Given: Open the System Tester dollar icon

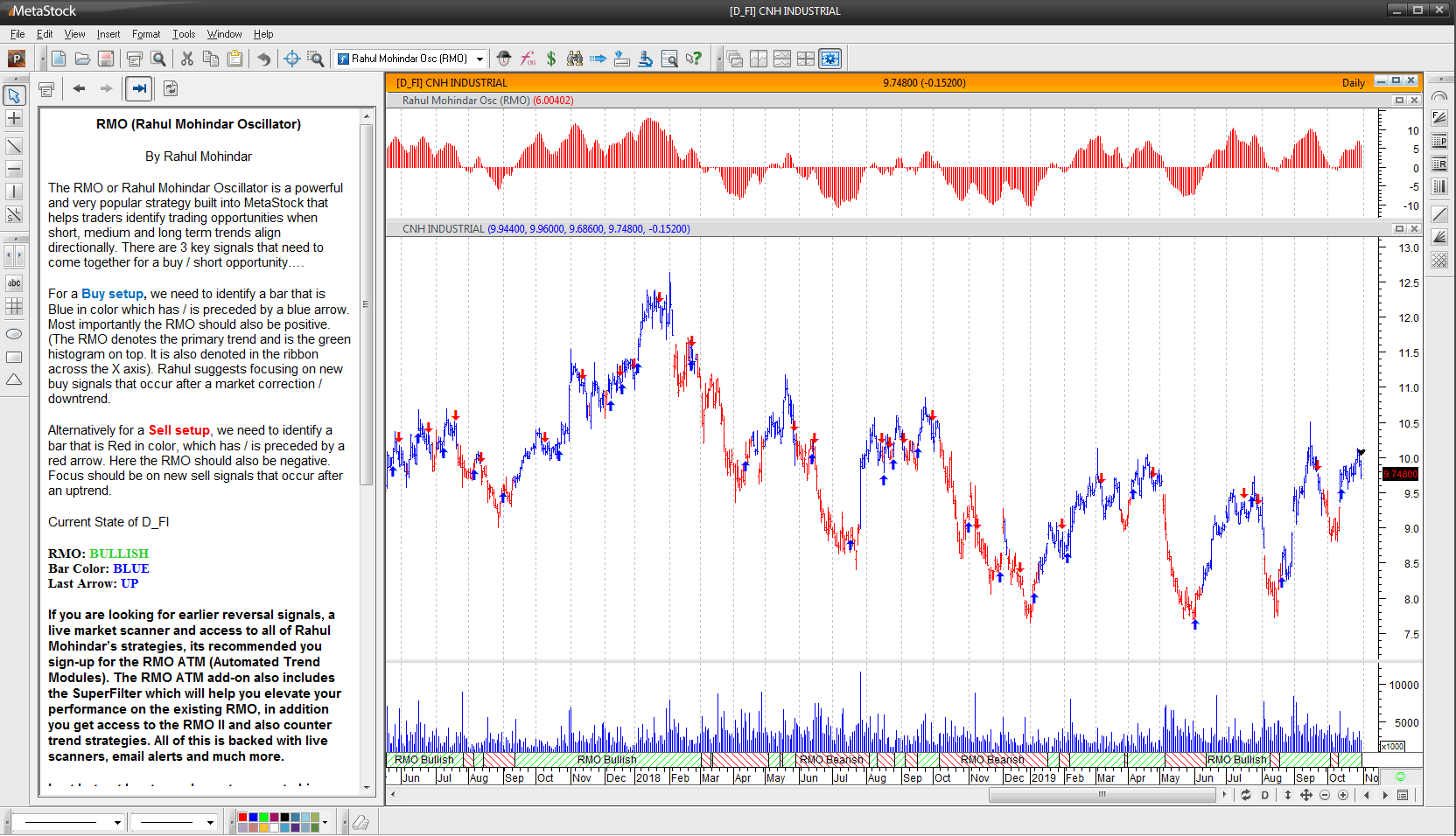Looking at the screenshot, I should tap(551, 59).
